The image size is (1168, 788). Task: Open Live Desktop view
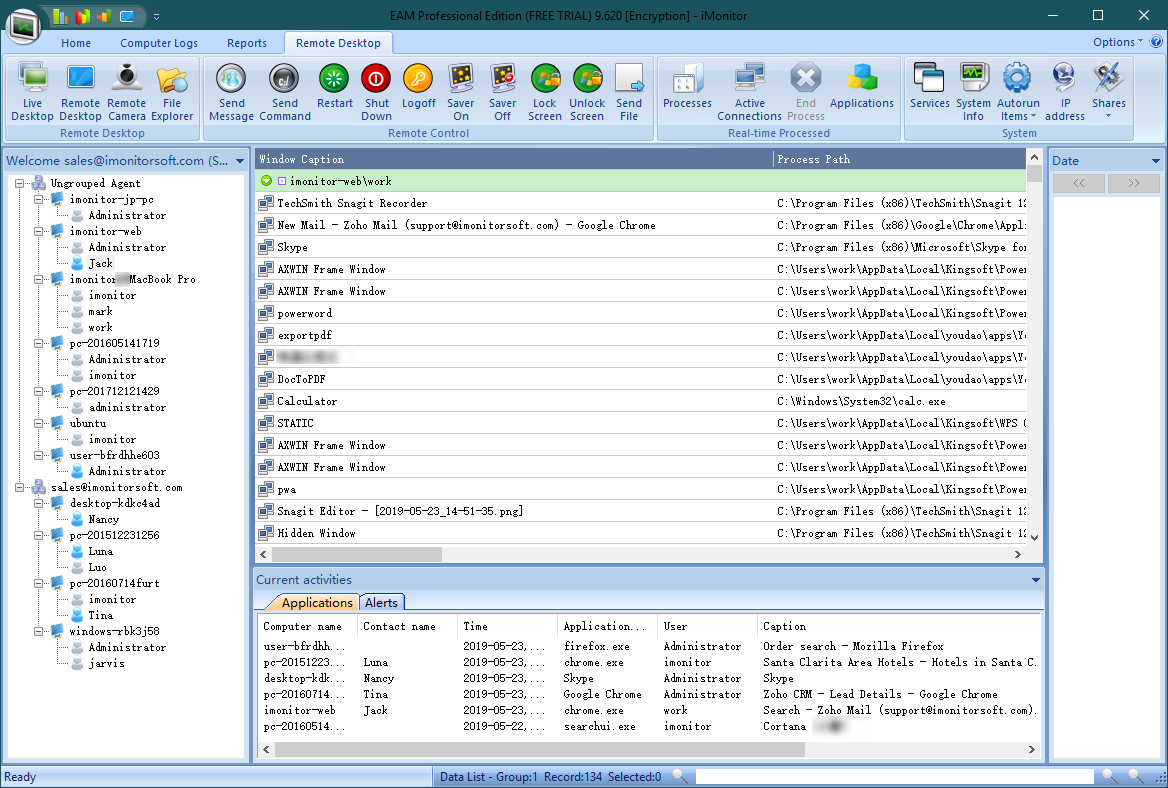32,92
